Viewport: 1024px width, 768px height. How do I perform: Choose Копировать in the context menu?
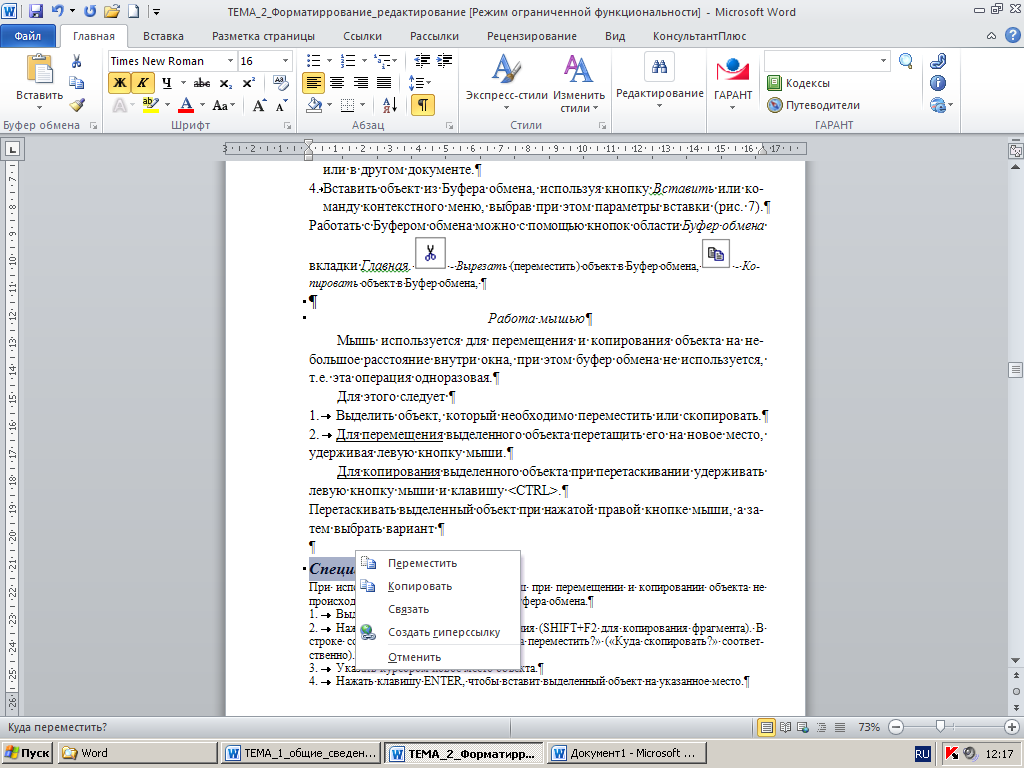(x=438, y=586)
